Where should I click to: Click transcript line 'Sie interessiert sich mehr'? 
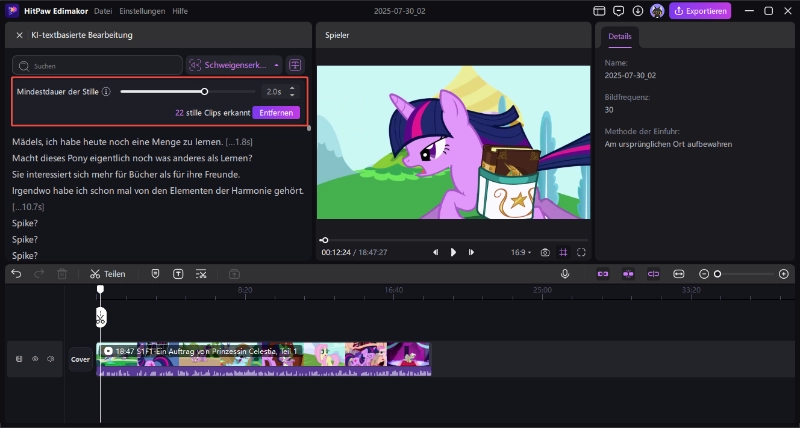[x=126, y=174]
